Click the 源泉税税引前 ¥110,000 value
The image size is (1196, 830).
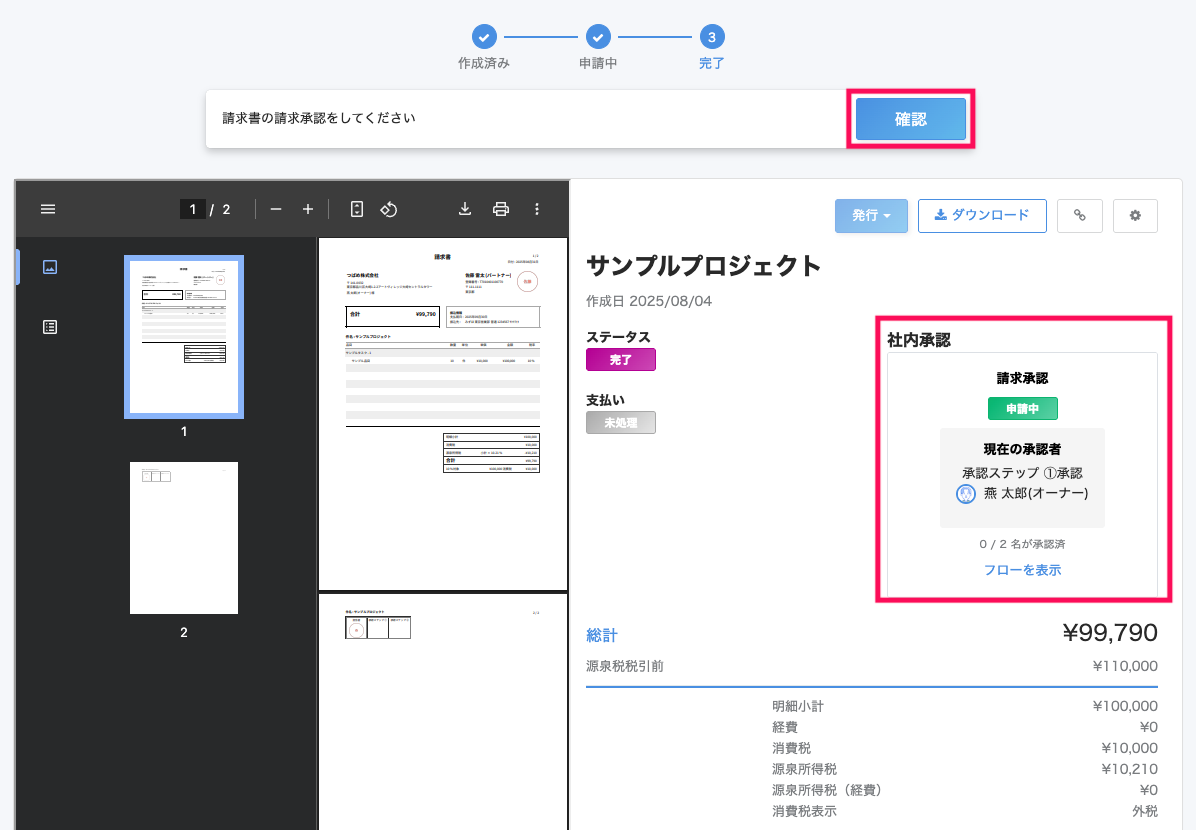tap(1125, 666)
